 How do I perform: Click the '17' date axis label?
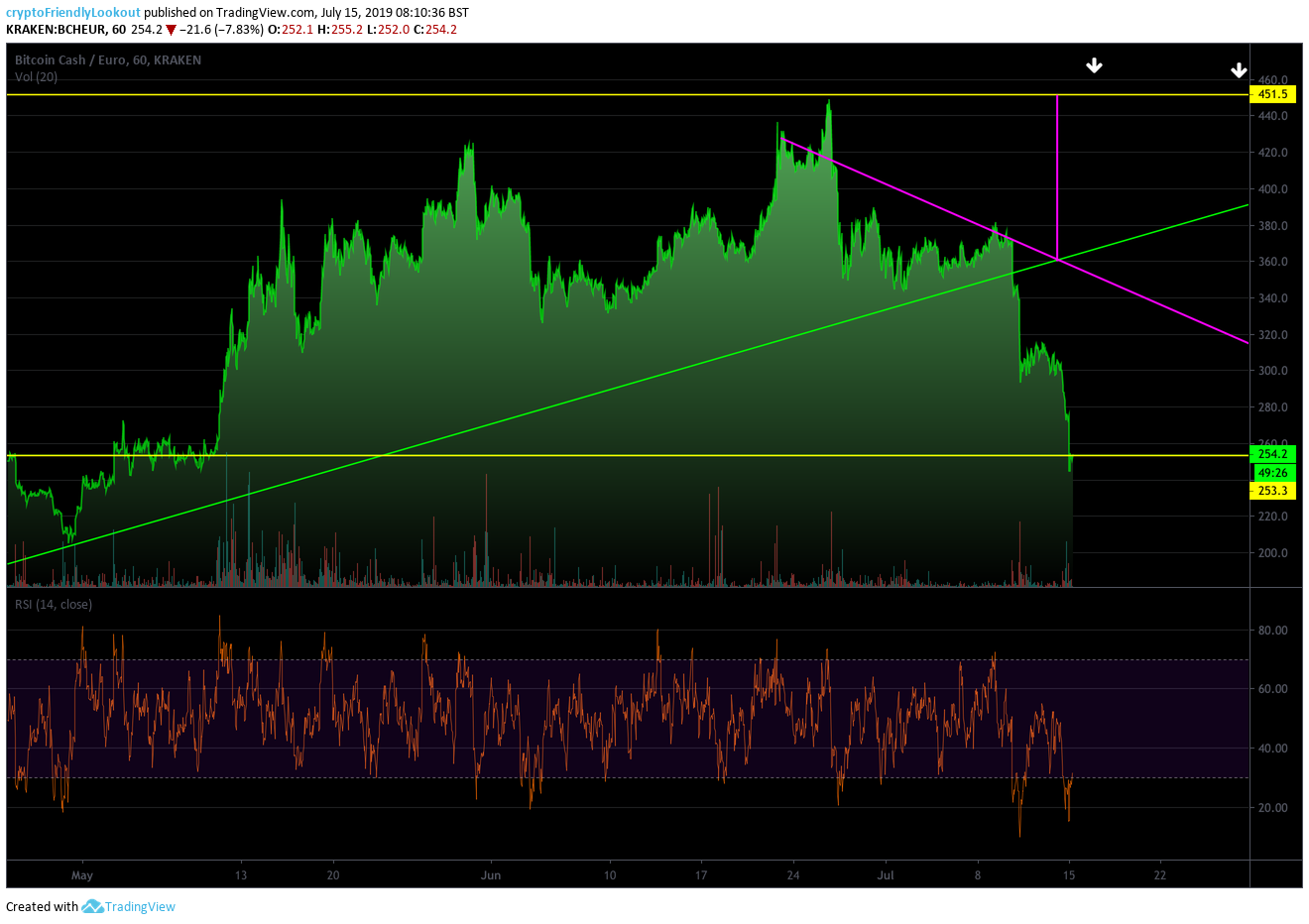701,875
